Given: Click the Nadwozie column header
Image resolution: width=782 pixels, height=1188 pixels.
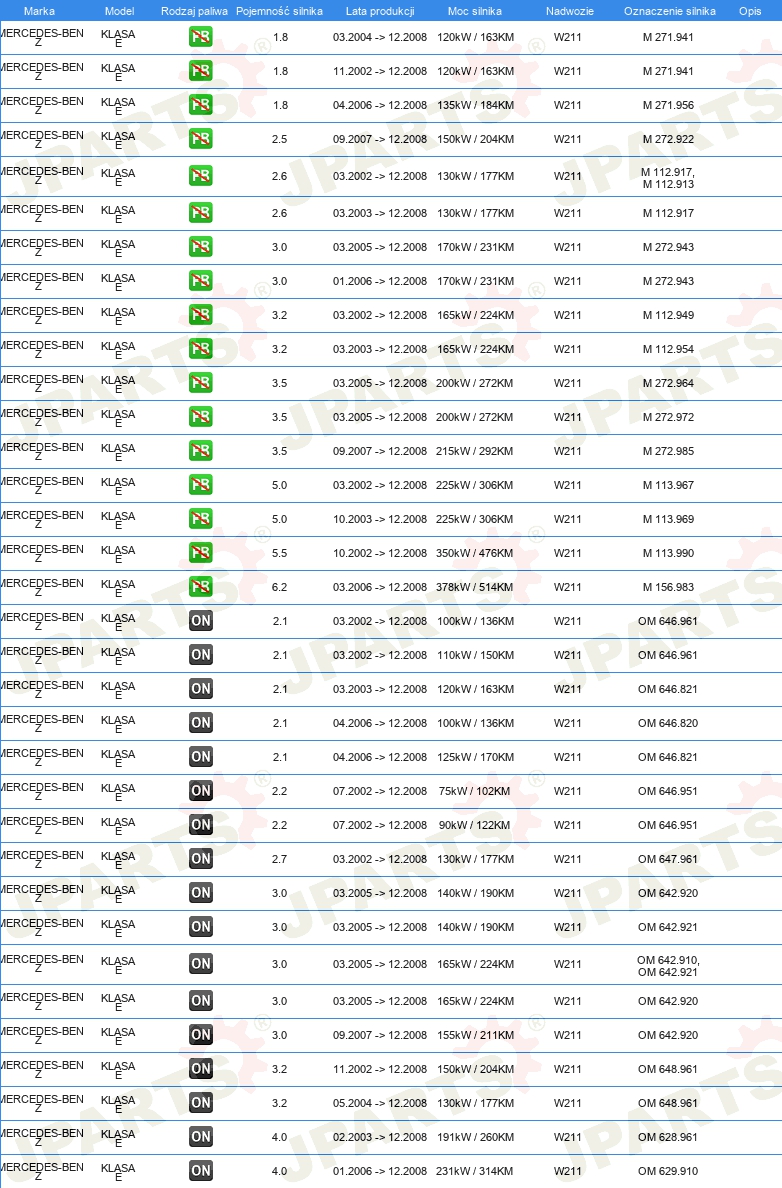Looking at the screenshot, I should (570, 11).
